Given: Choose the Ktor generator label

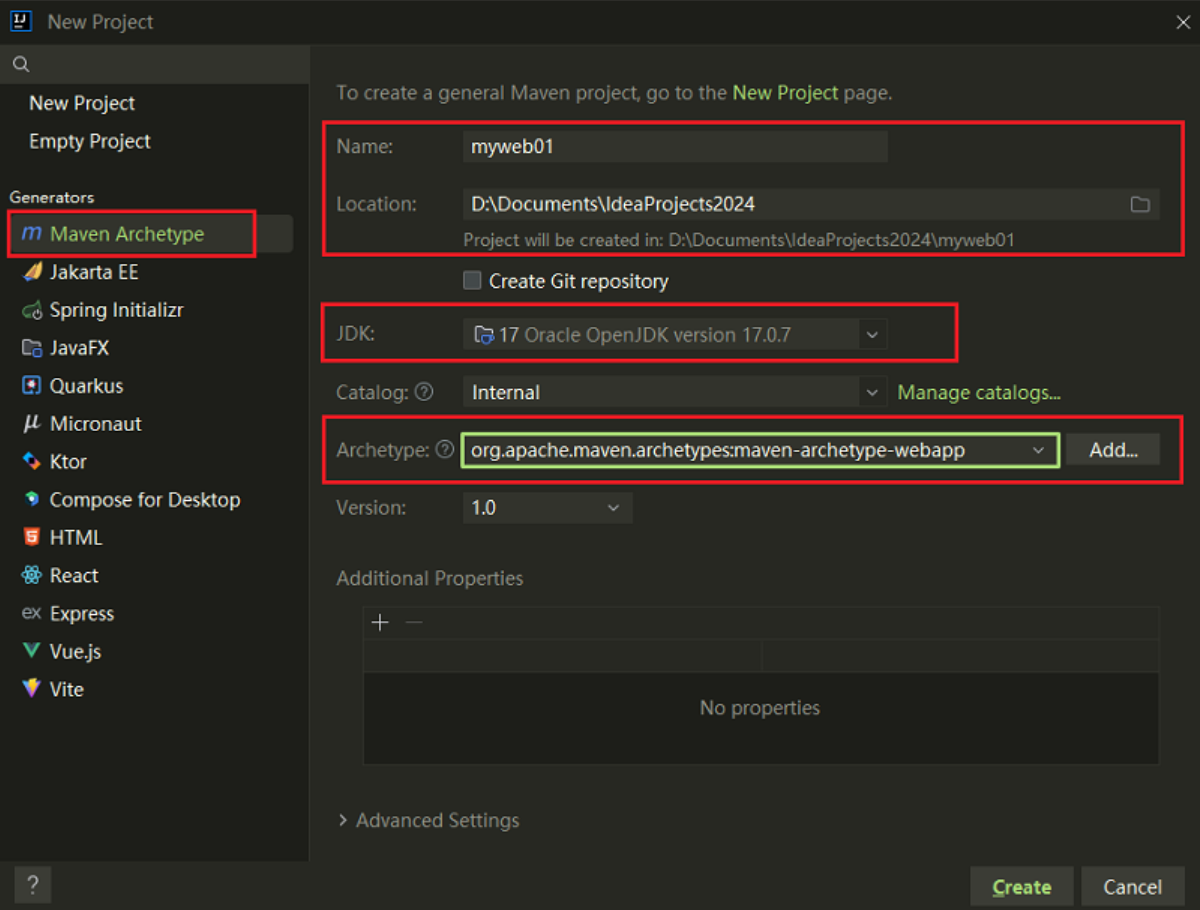Looking at the screenshot, I should pos(69,462).
